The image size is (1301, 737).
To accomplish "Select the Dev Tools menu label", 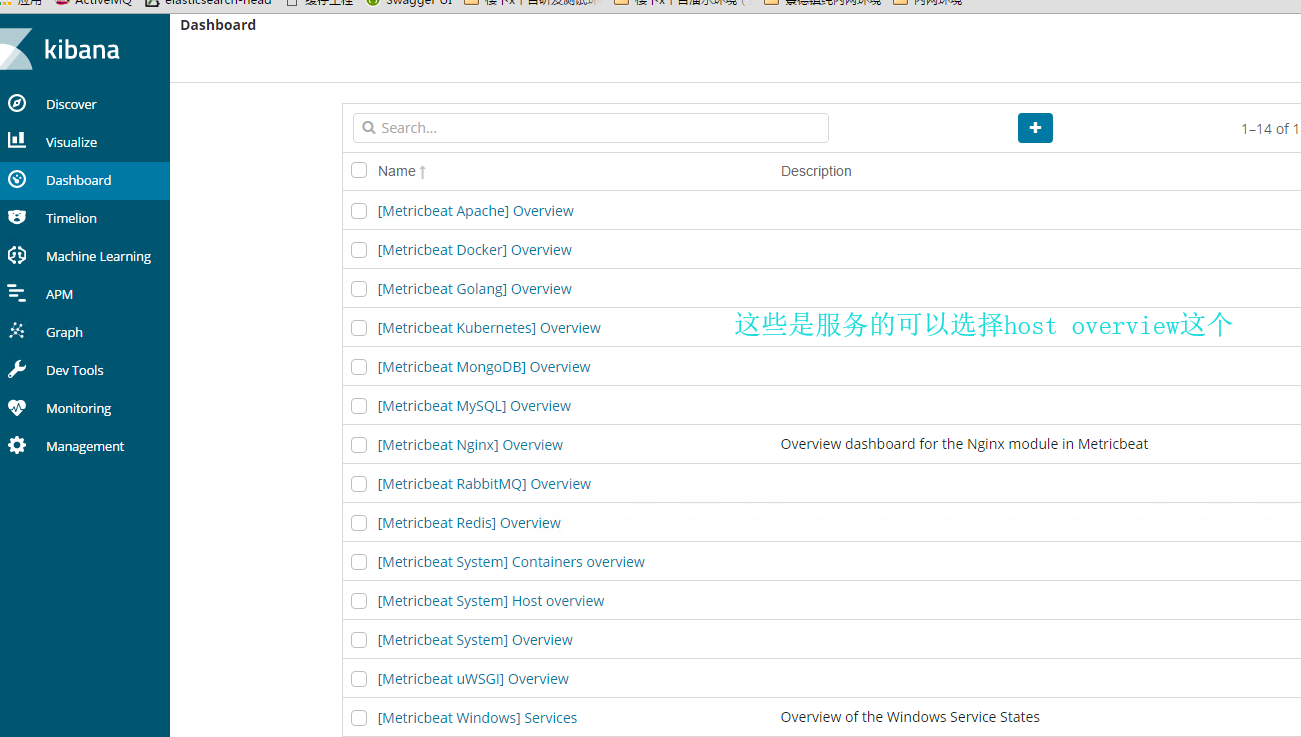I will [75, 370].
